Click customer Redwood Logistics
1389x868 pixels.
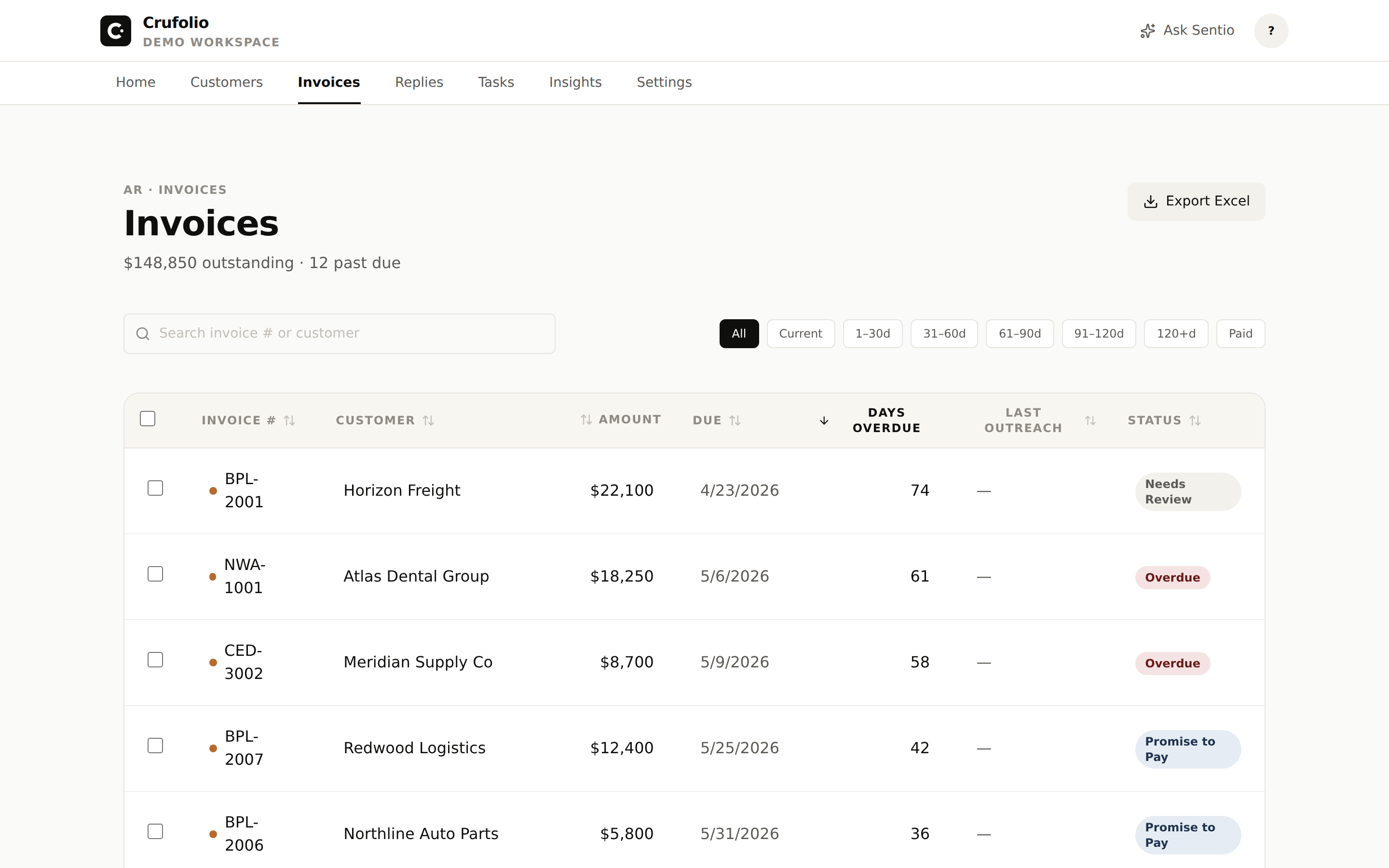[414, 748]
